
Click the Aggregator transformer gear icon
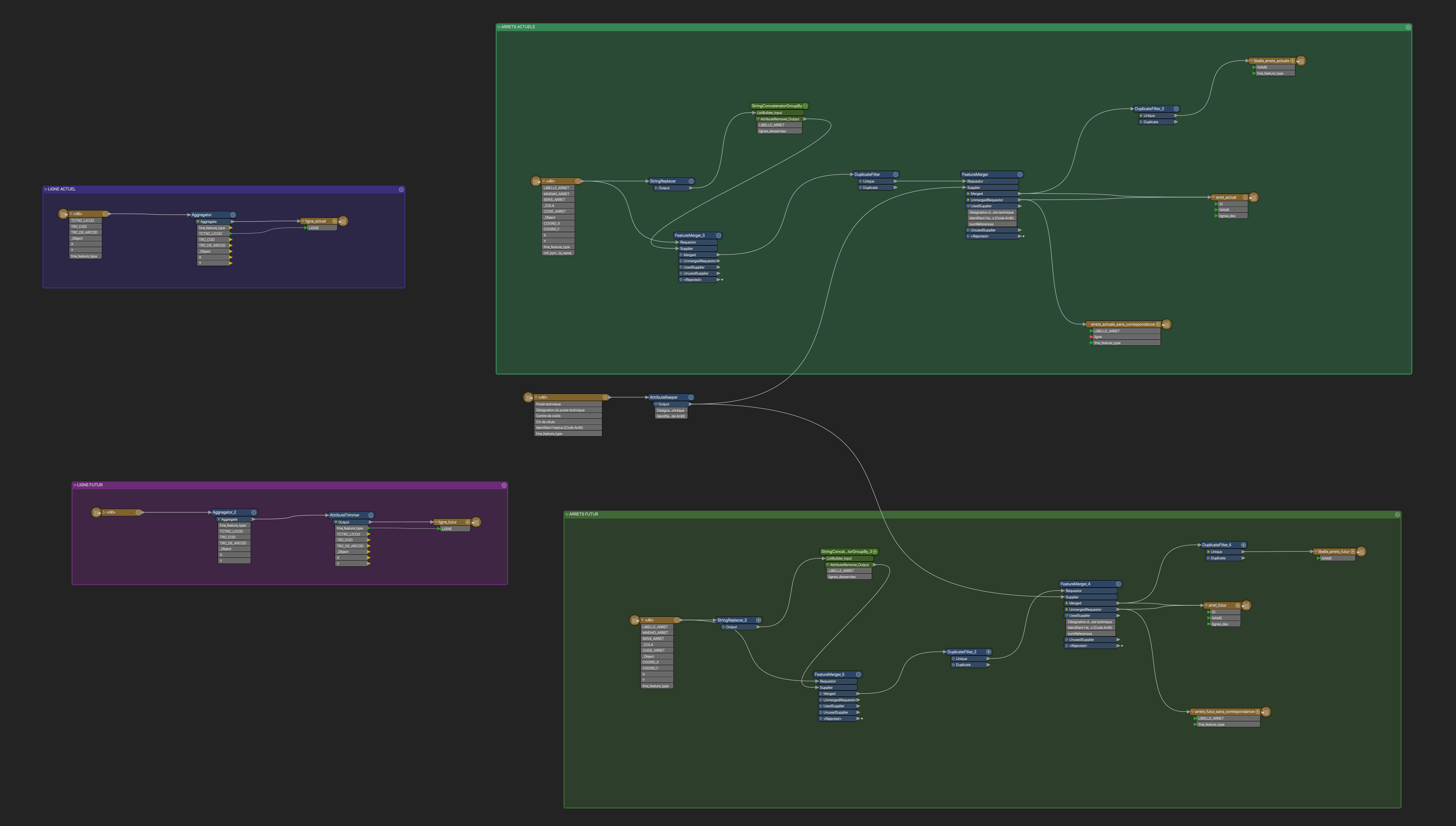point(233,215)
